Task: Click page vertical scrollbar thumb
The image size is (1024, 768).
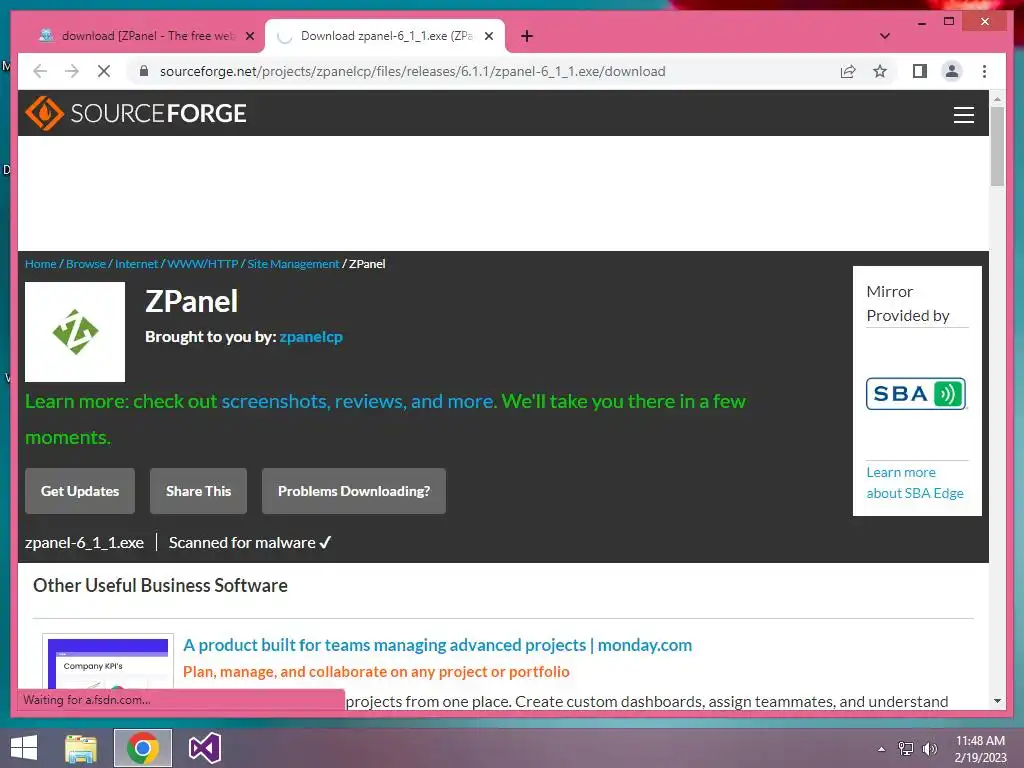Action: 997,146
